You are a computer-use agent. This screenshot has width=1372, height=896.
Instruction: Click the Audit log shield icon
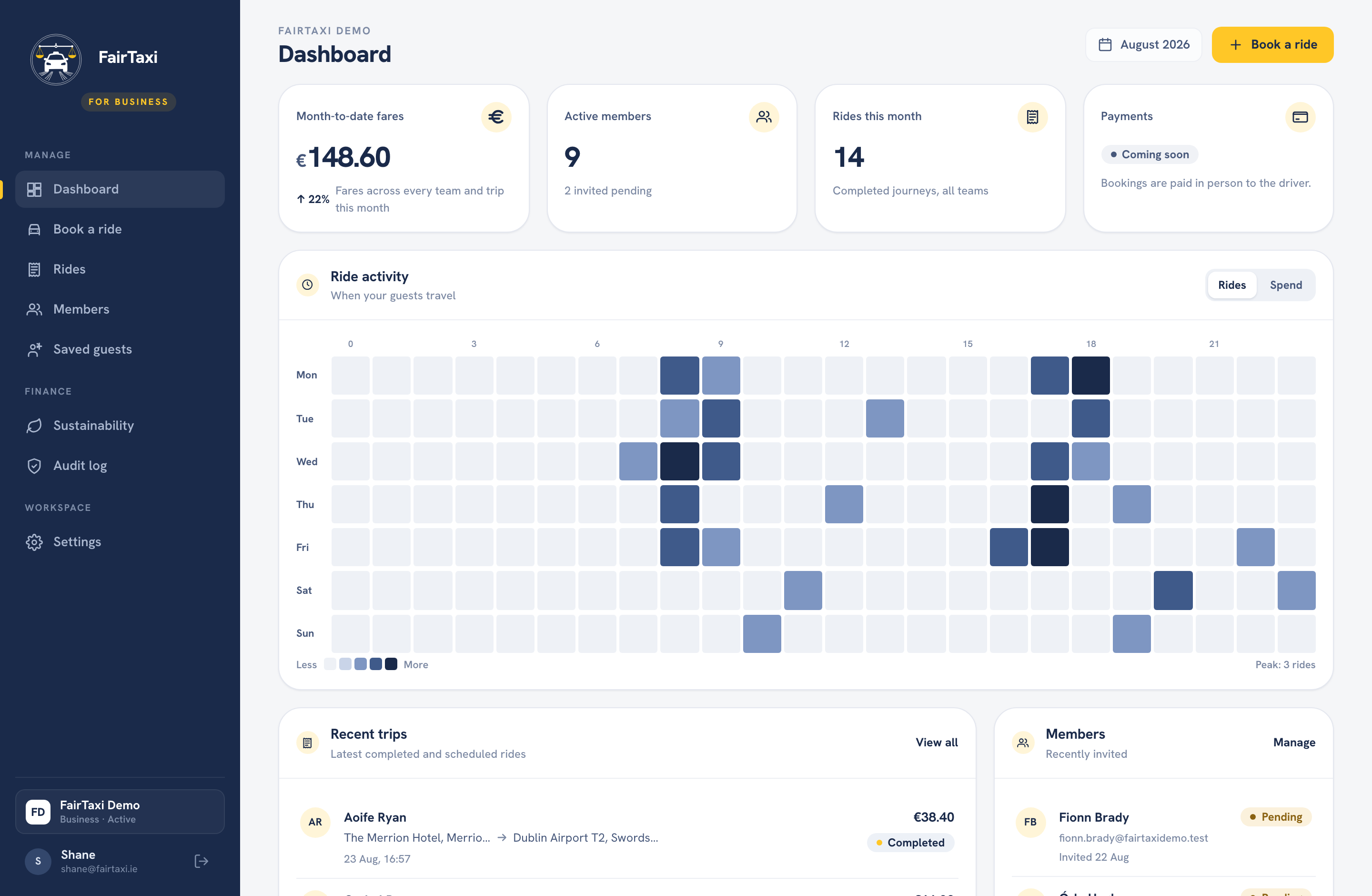(35, 466)
